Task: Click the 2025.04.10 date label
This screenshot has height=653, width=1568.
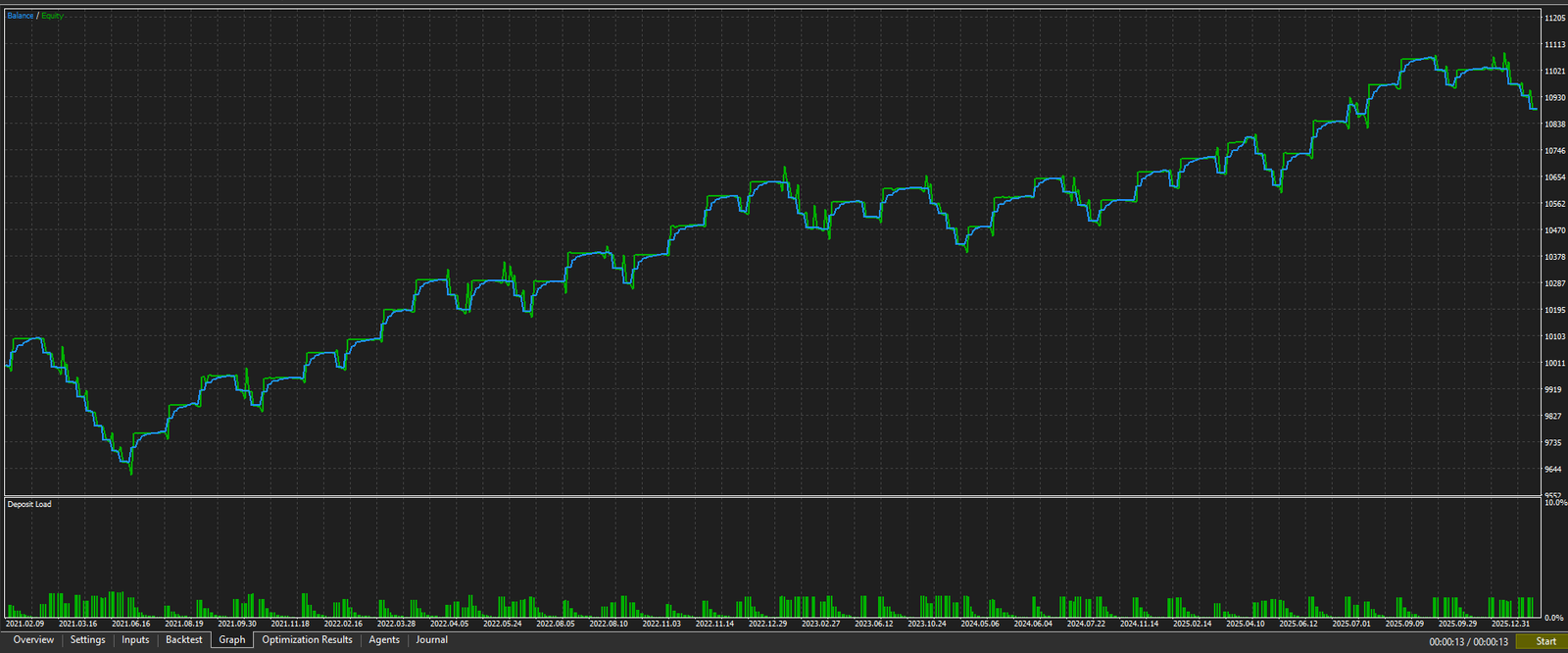Action: (x=1246, y=624)
